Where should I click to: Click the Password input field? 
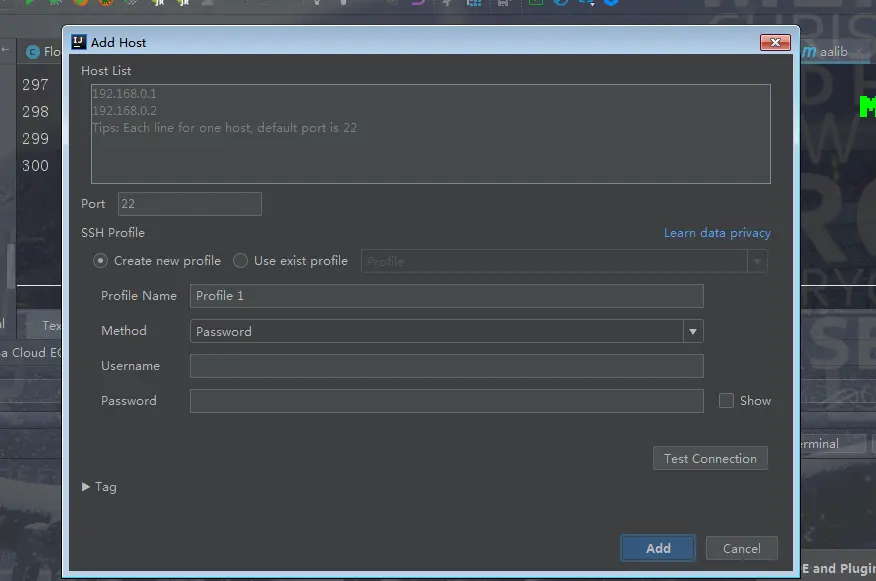[x=446, y=401]
